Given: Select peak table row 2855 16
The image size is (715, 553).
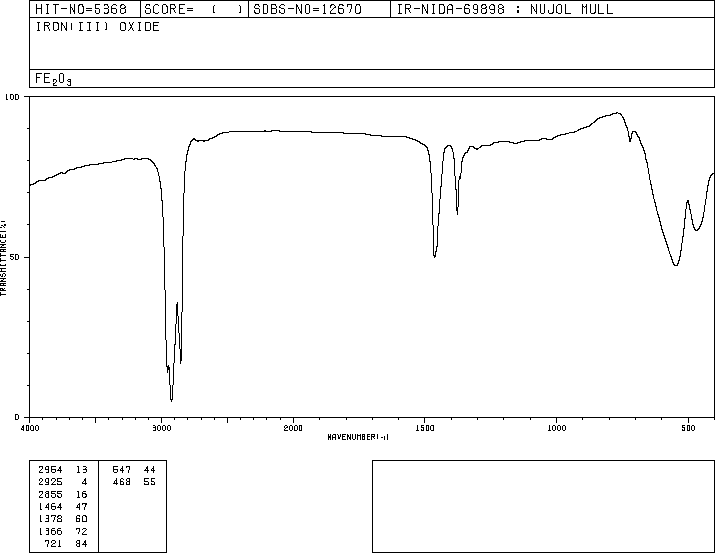Looking at the screenshot, I should tap(63, 495).
